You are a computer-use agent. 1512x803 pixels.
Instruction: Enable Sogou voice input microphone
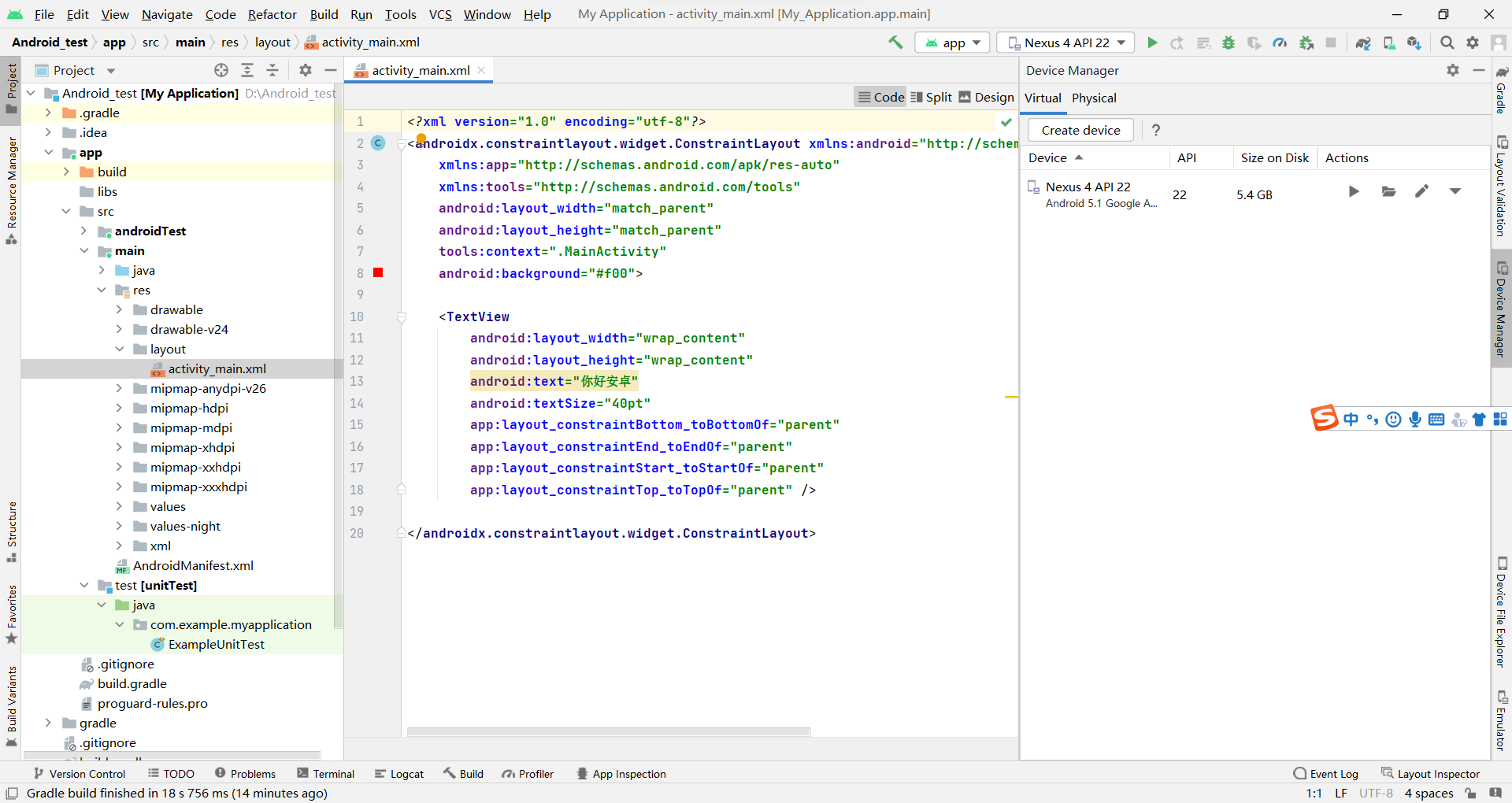point(1415,420)
